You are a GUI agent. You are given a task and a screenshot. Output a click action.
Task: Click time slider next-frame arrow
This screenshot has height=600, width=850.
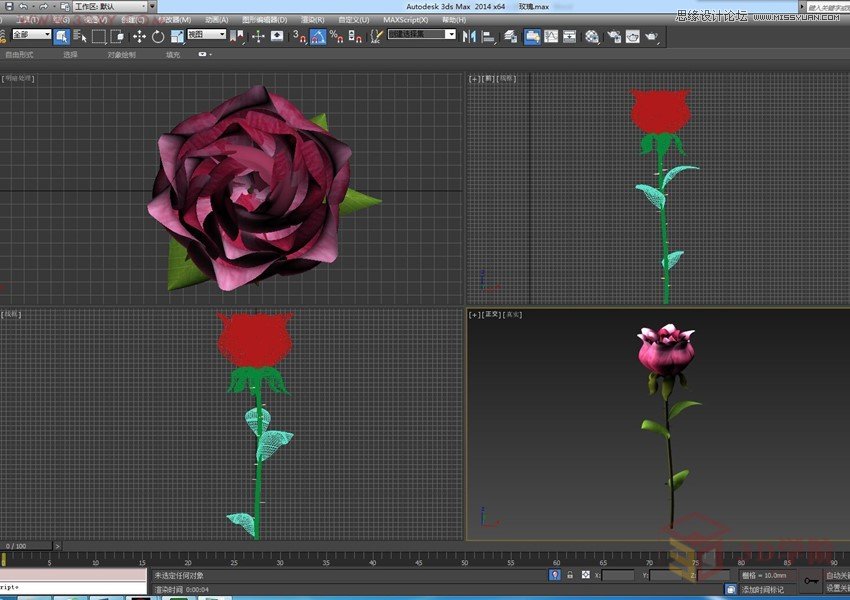click(57, 546)
